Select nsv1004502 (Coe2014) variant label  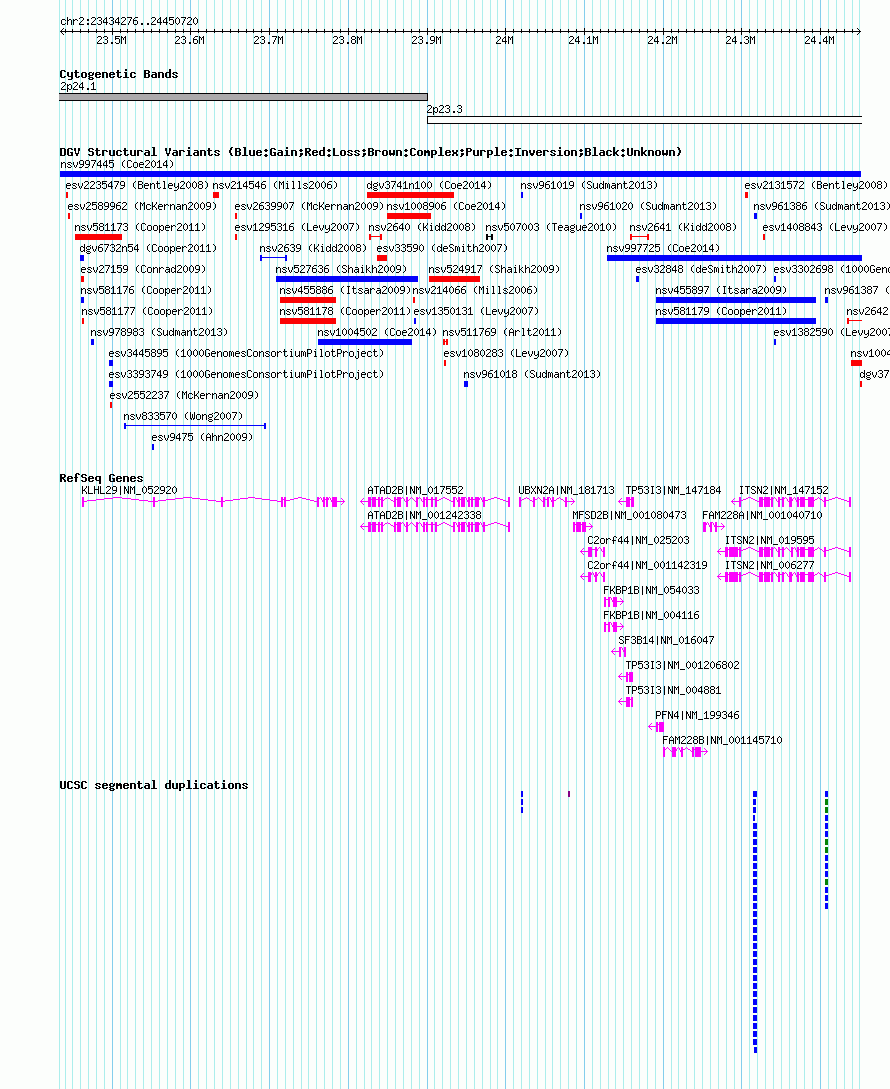click(x=377, y=332)
